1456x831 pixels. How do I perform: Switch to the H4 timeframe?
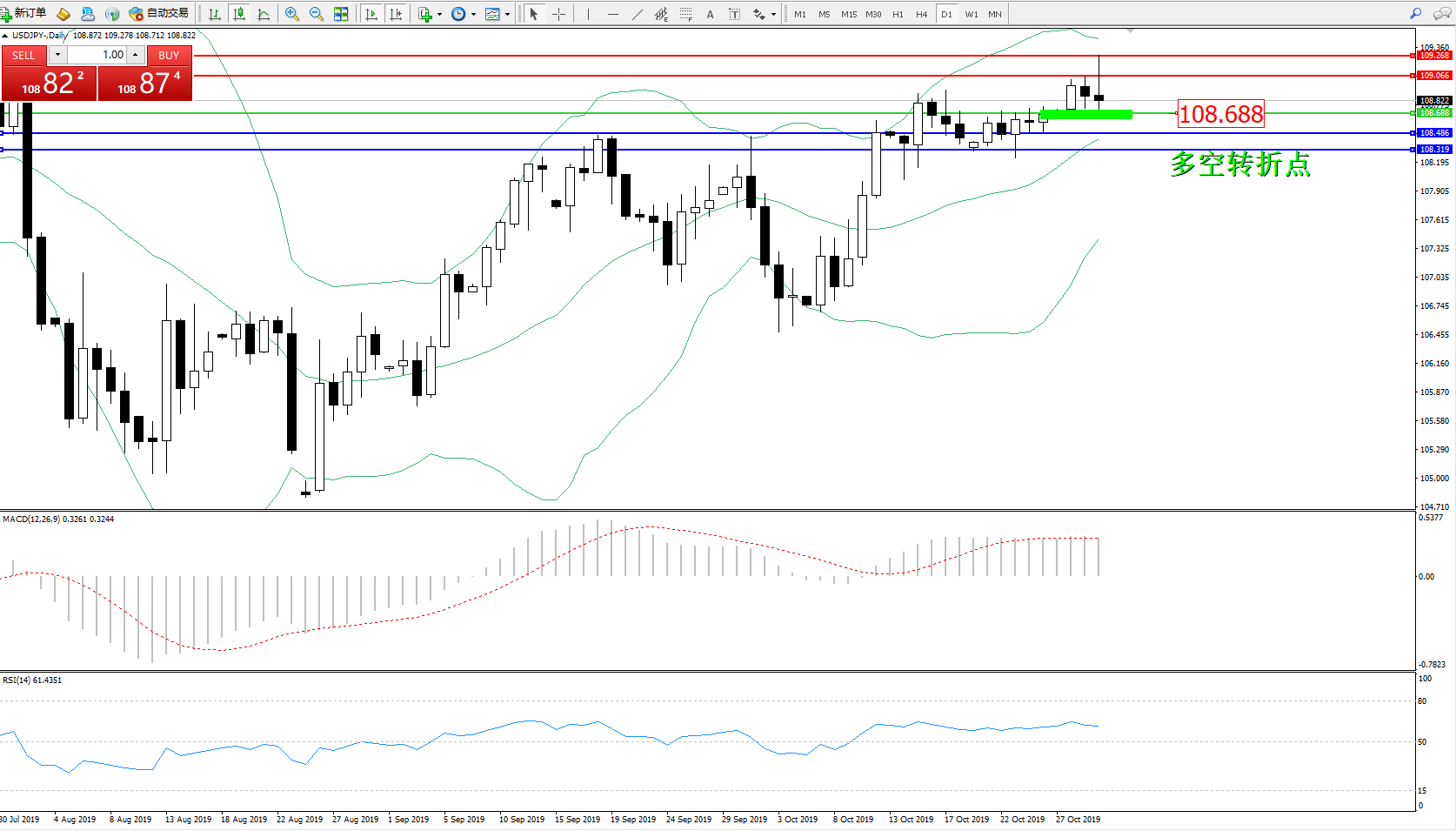pos(921,14)
